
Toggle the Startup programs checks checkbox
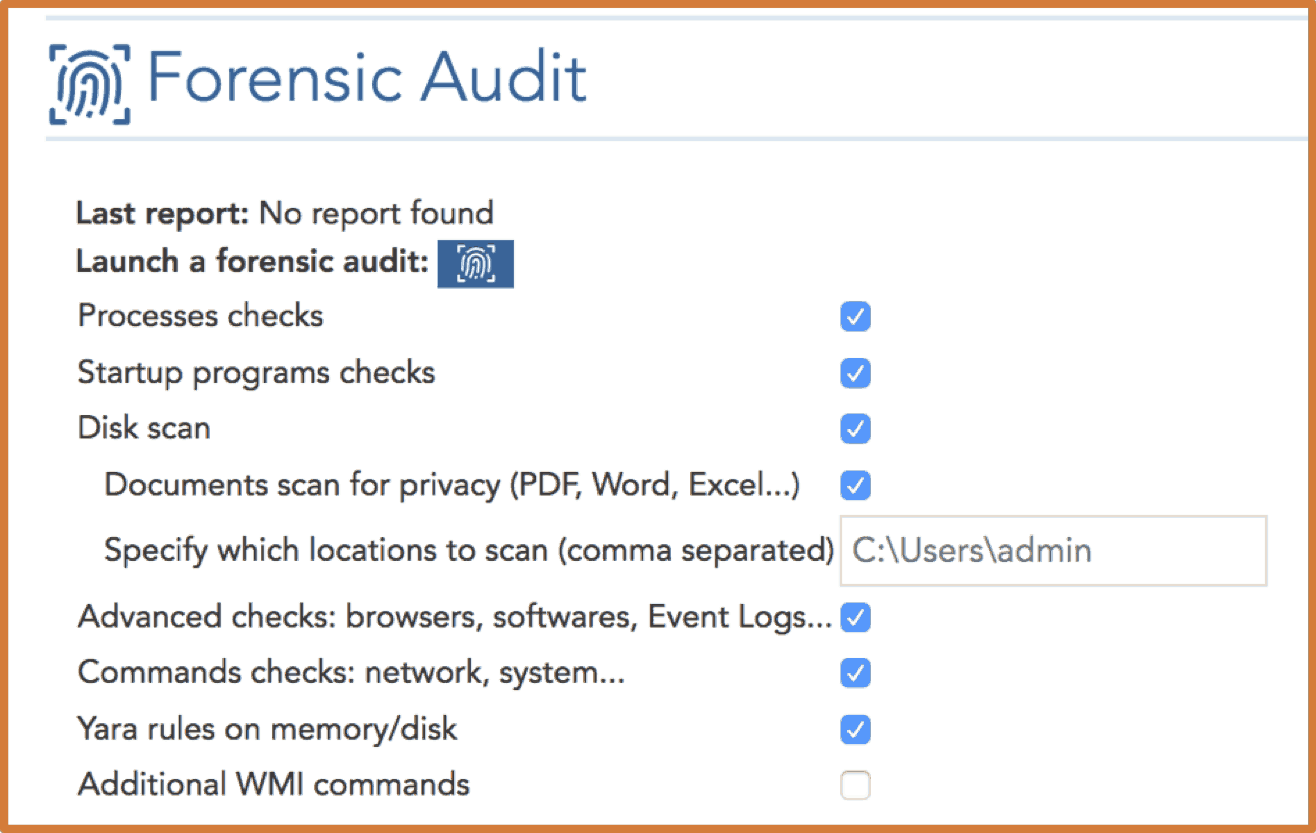(855, 374)
